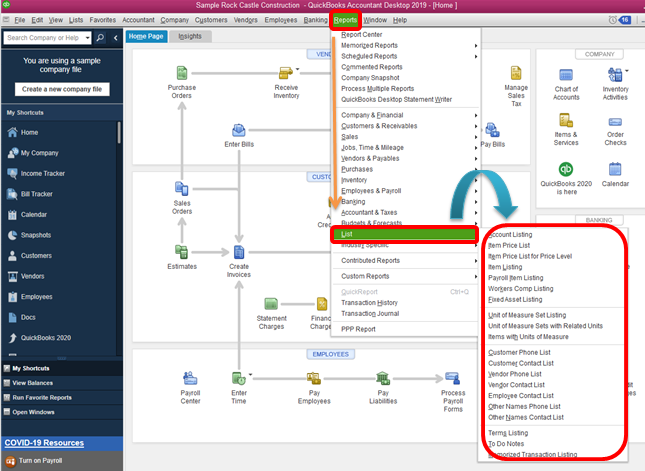Open the Items & Services icon

566,121
